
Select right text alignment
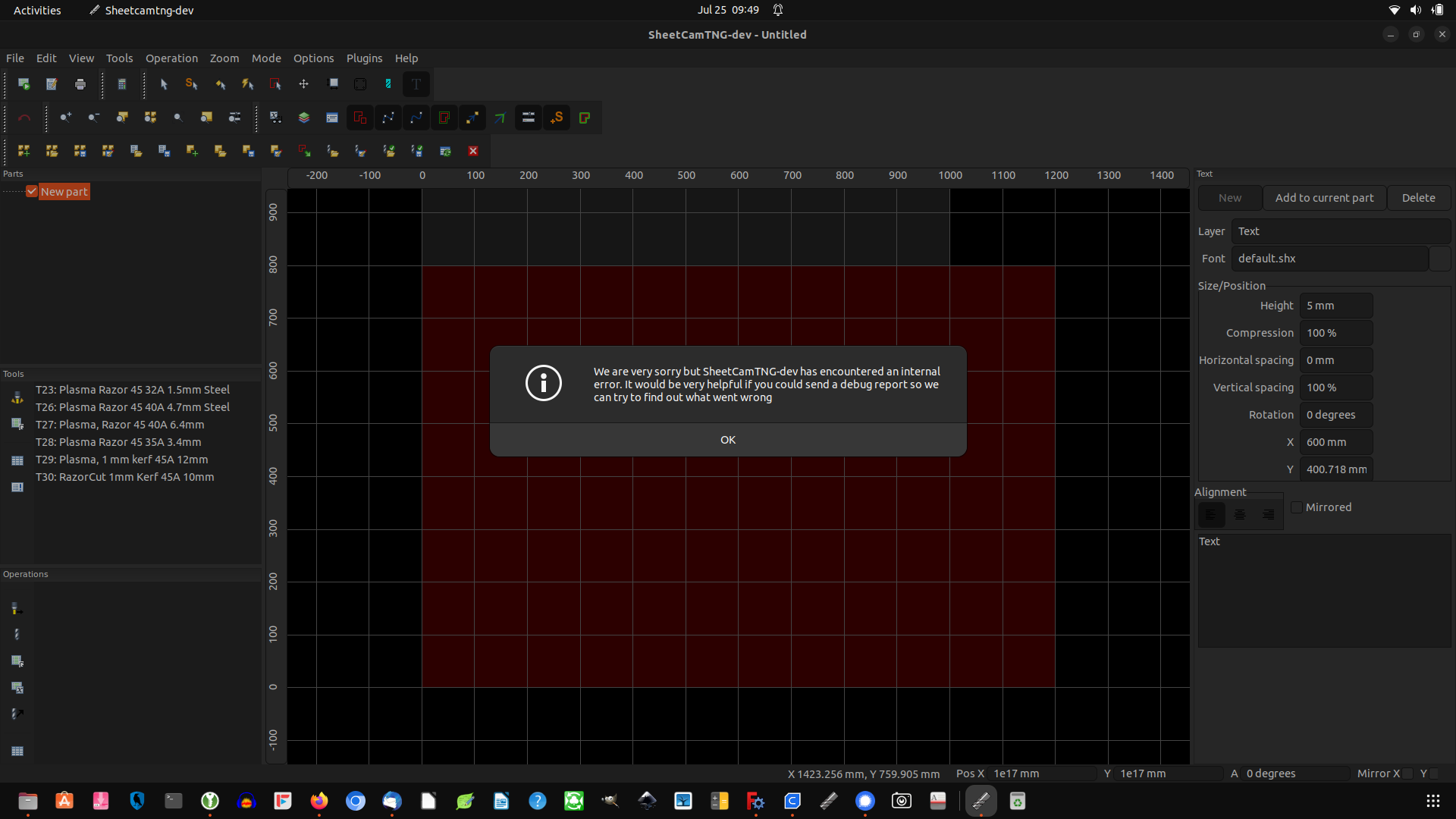pos(1268,515)
